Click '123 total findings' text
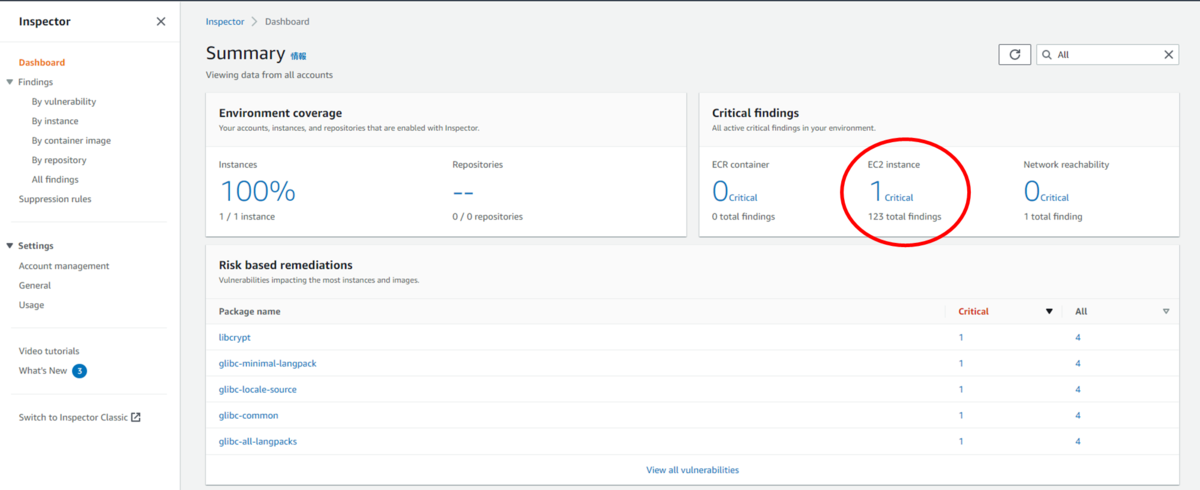 (x=905, y=217)
